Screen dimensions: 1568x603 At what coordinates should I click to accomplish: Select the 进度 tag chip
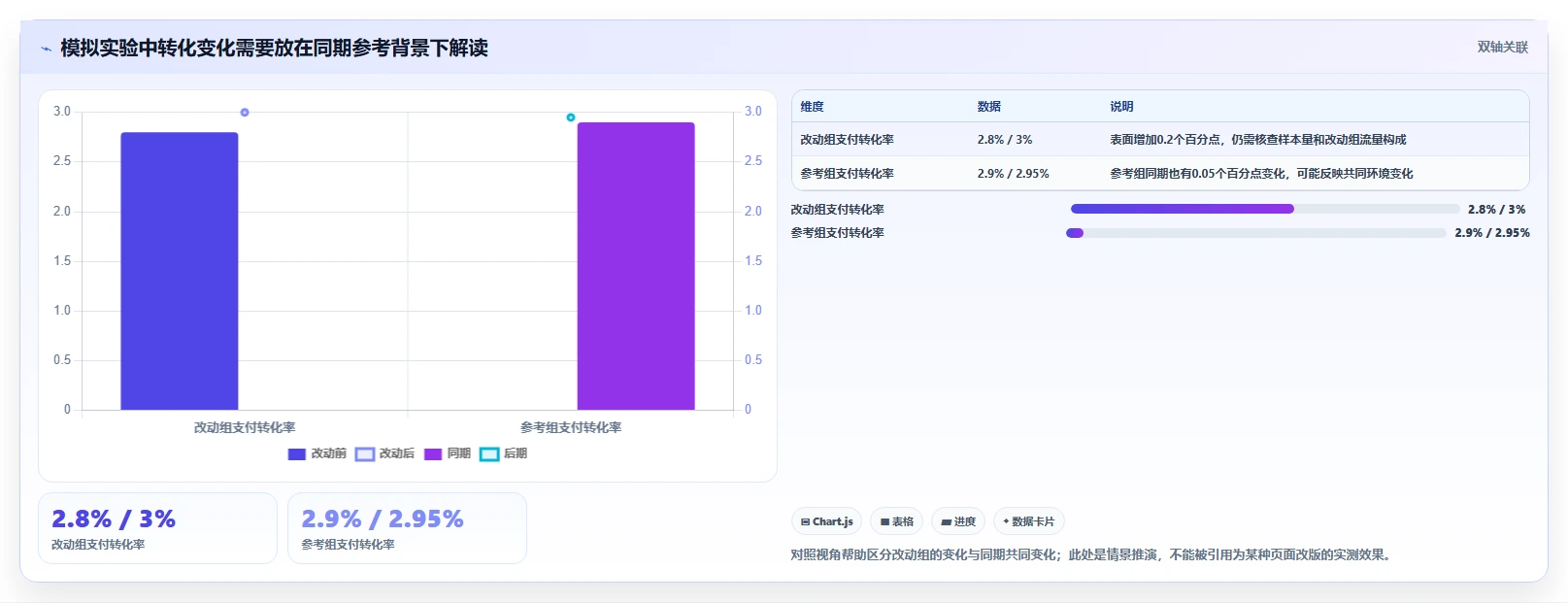click(x=958, y=521)
